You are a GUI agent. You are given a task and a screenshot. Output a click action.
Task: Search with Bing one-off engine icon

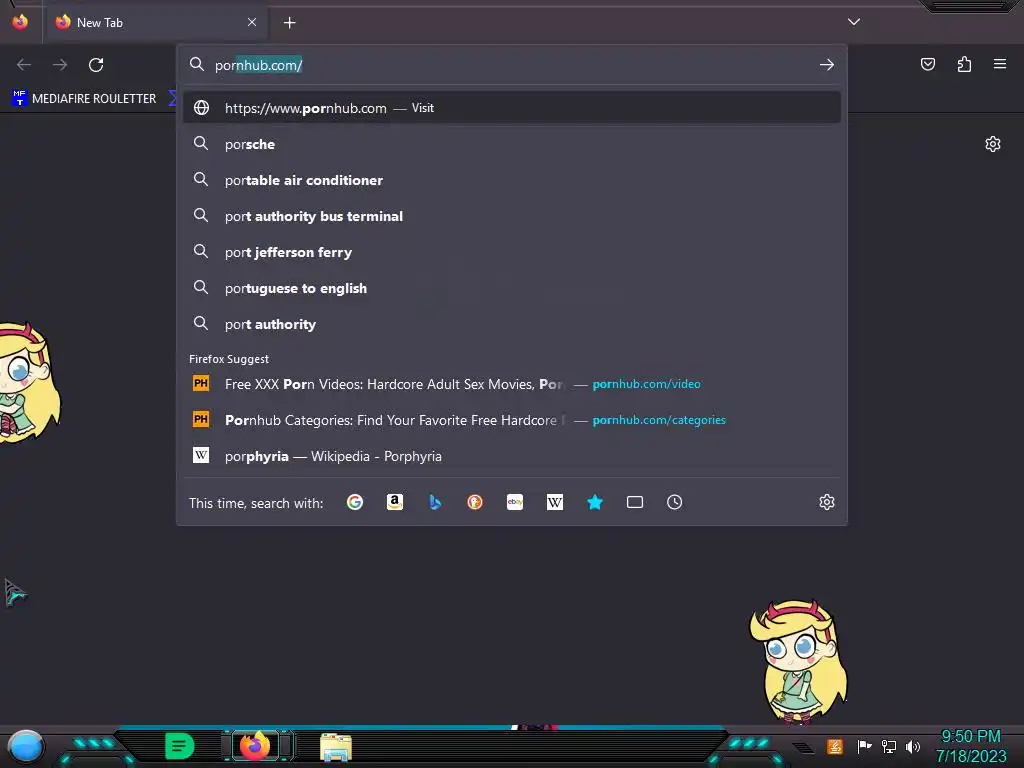[435, 502]
